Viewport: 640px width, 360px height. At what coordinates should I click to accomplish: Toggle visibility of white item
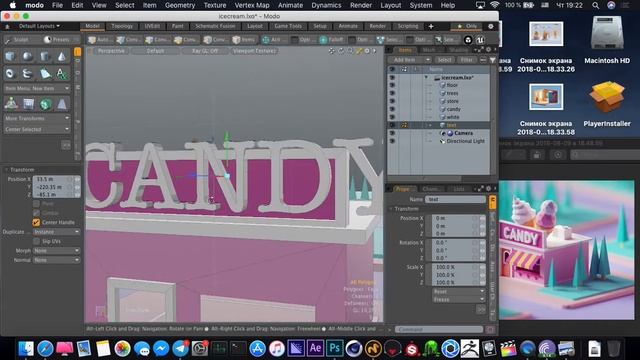tap(392, 117)
